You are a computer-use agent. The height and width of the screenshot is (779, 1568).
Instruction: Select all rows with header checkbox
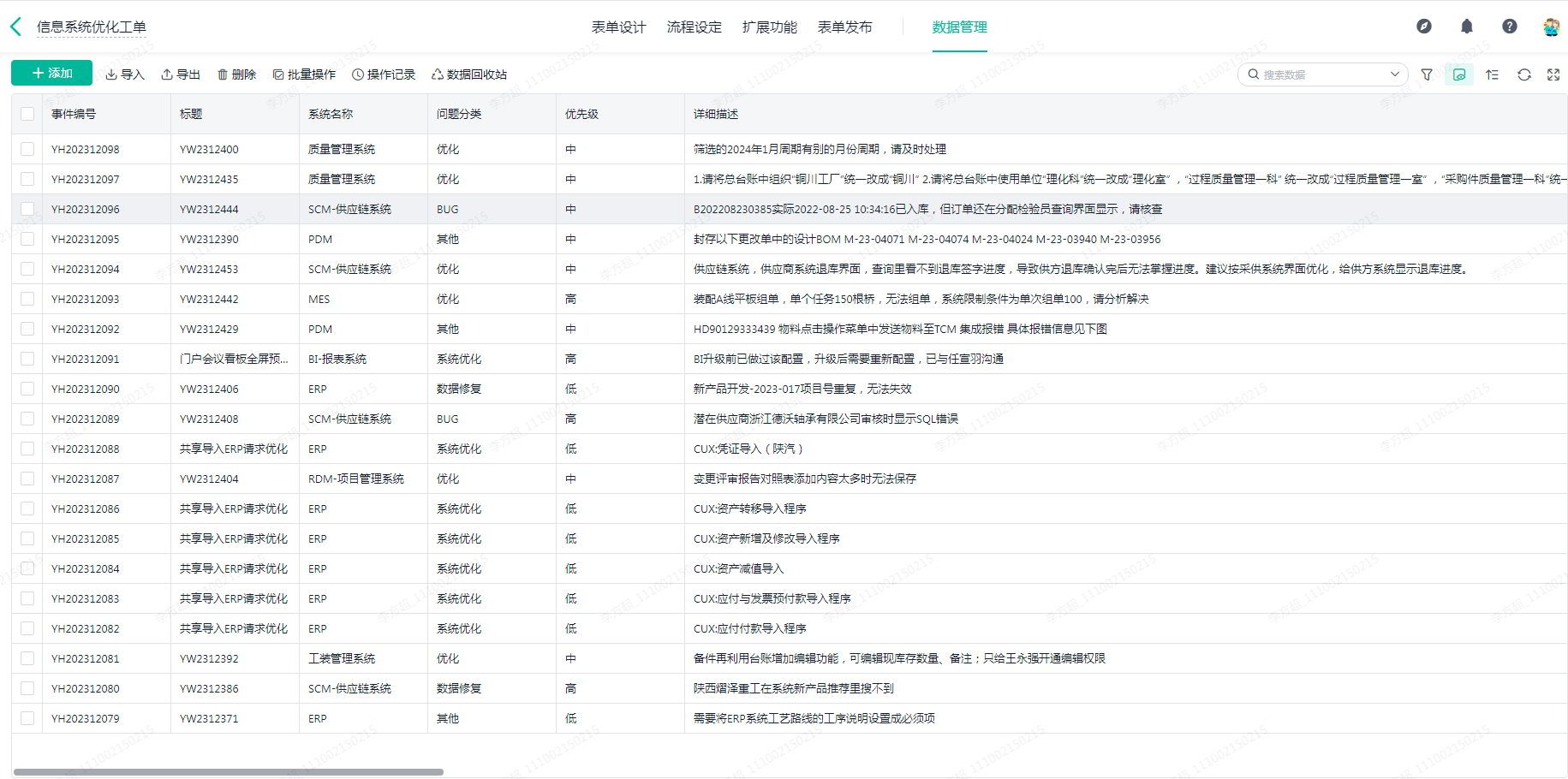[x=27, y=114]
